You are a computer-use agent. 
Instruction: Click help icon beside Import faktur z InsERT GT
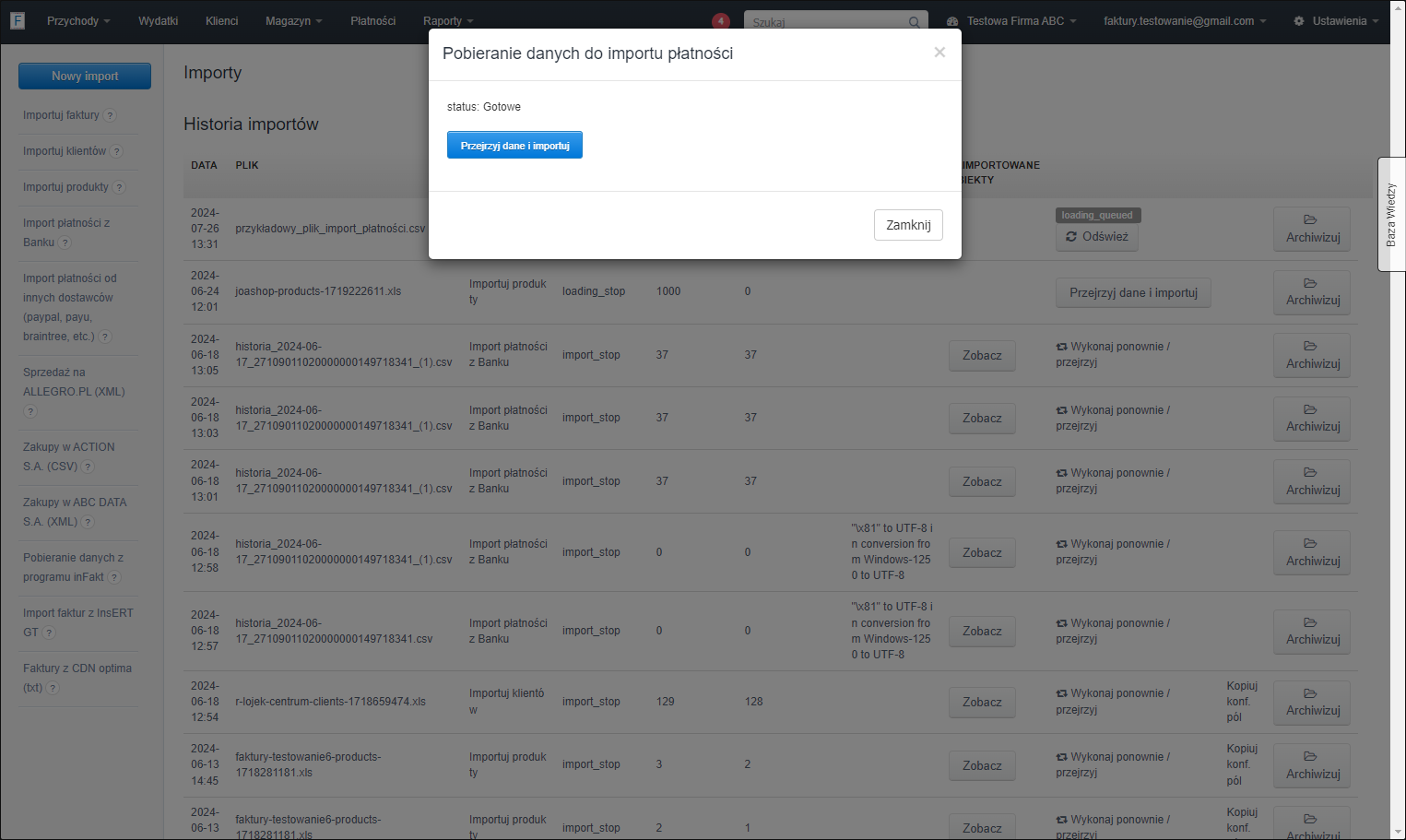point(49,633)
